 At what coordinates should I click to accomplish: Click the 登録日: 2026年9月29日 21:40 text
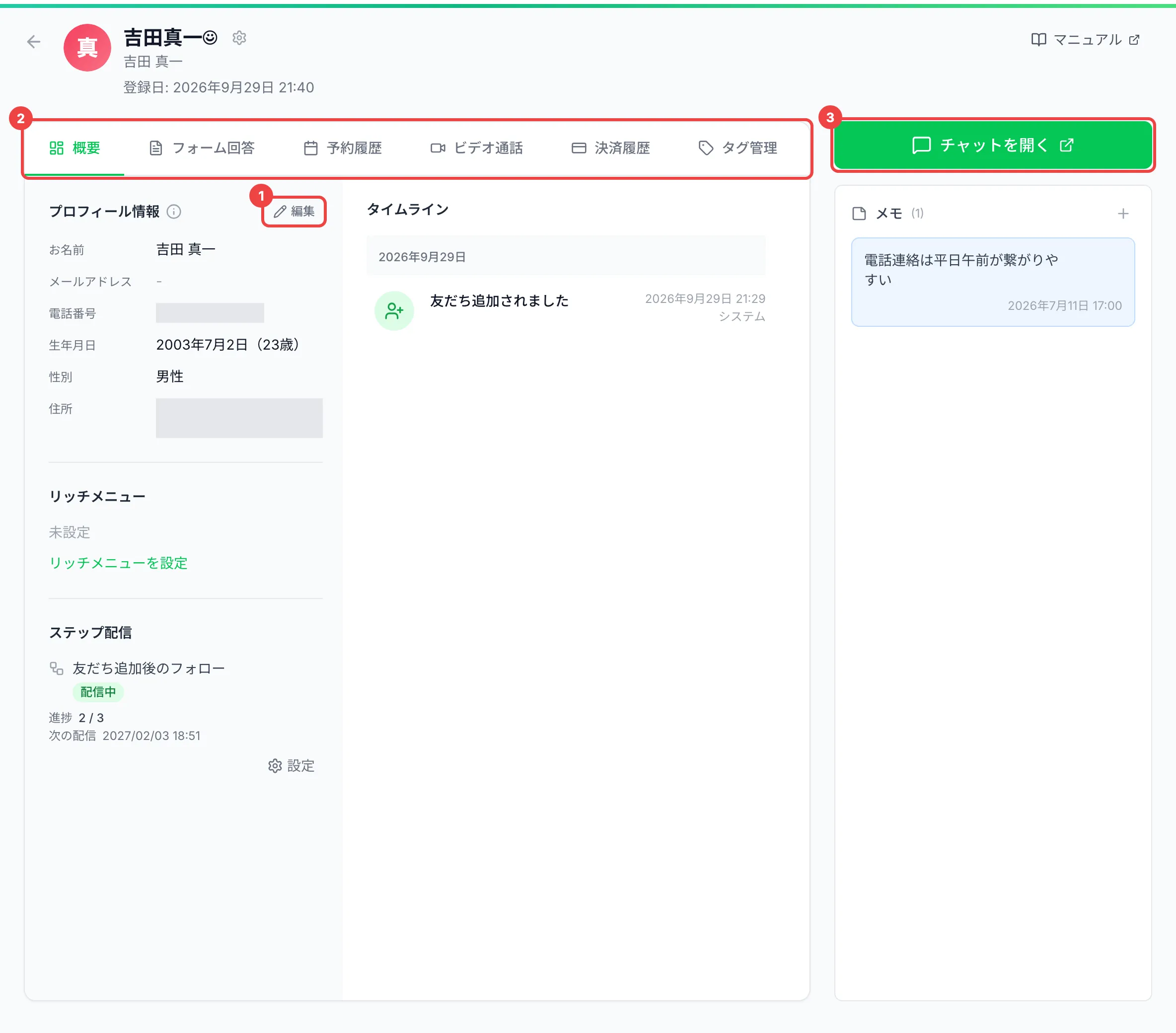point(219,87)
